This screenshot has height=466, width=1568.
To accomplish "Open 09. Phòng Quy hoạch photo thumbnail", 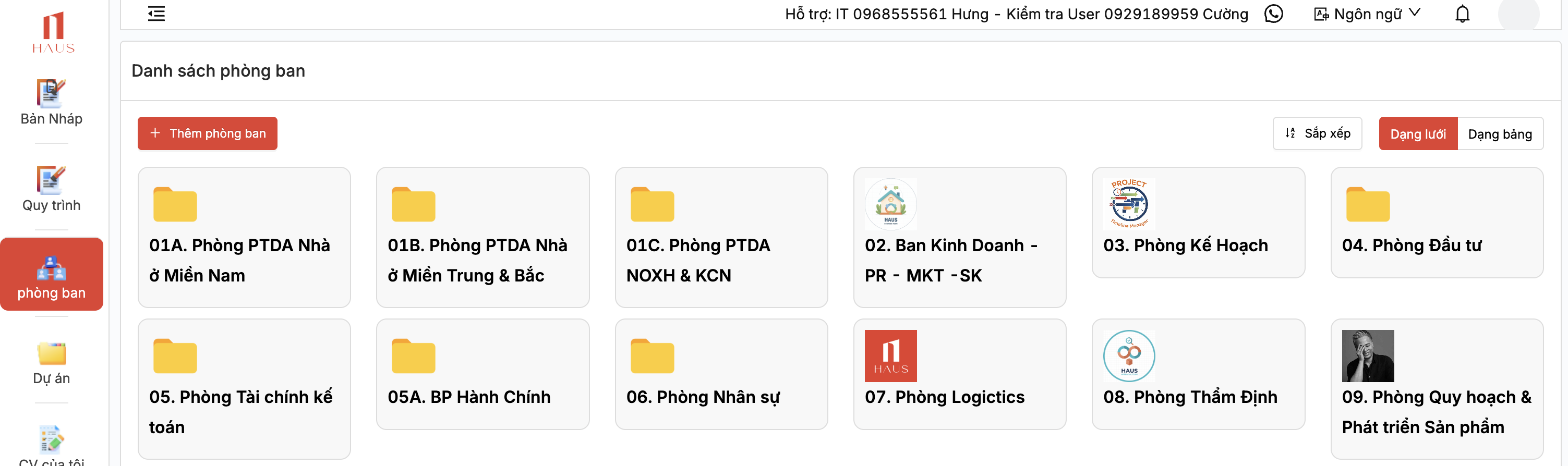I will tap(1368, 356).
